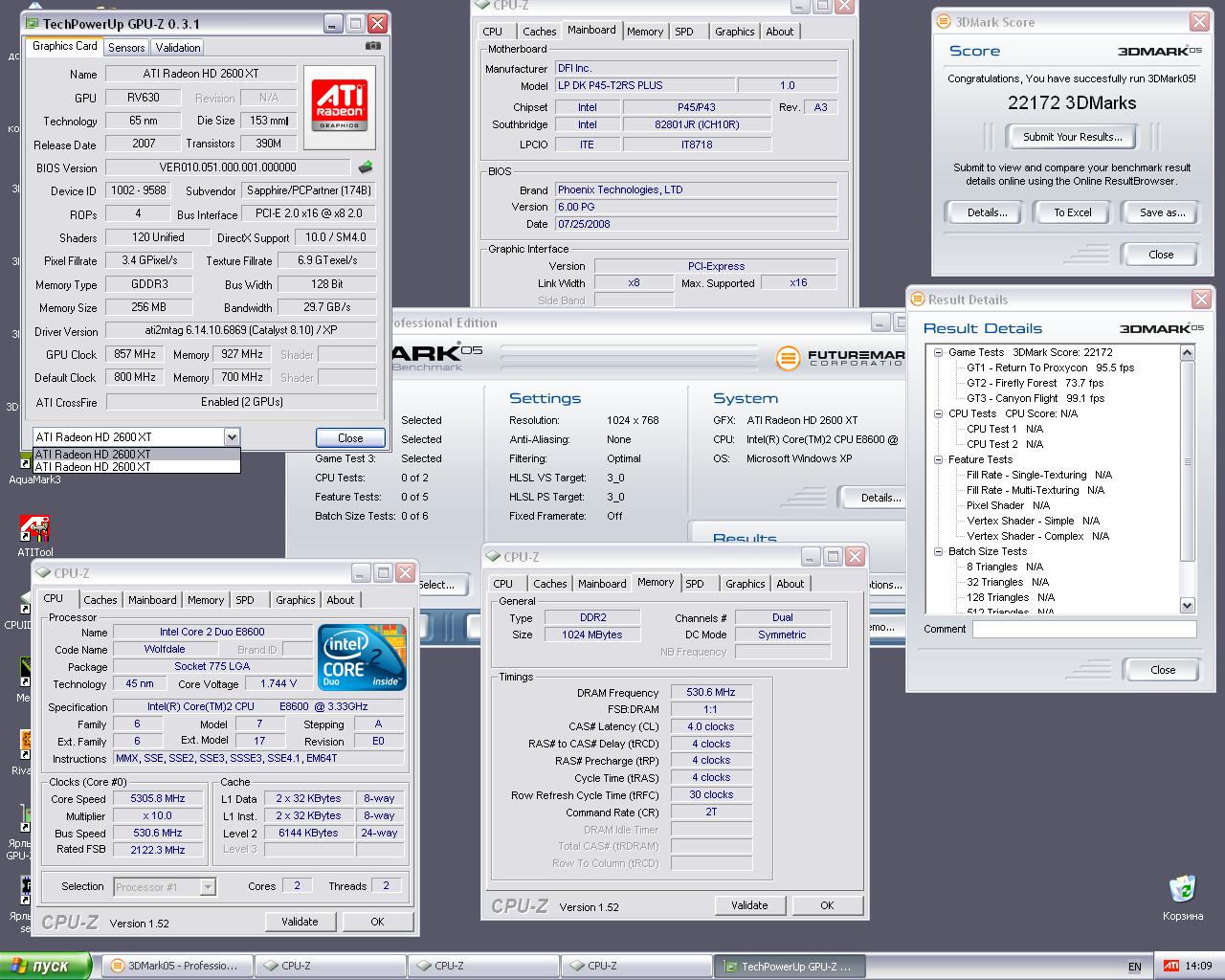Open the GPU selection dropdown in GPU-Z

pyautogui.click(x=231, y=437)
